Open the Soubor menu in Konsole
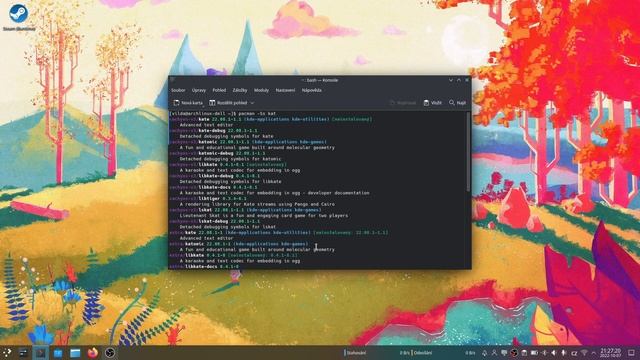 pos(178,90)
